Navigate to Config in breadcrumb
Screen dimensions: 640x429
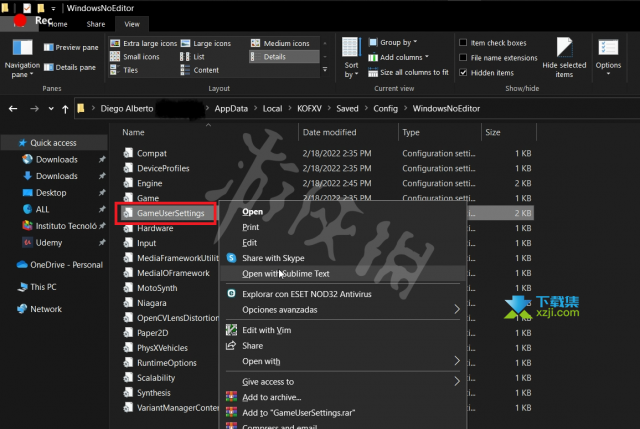point(385,109)
